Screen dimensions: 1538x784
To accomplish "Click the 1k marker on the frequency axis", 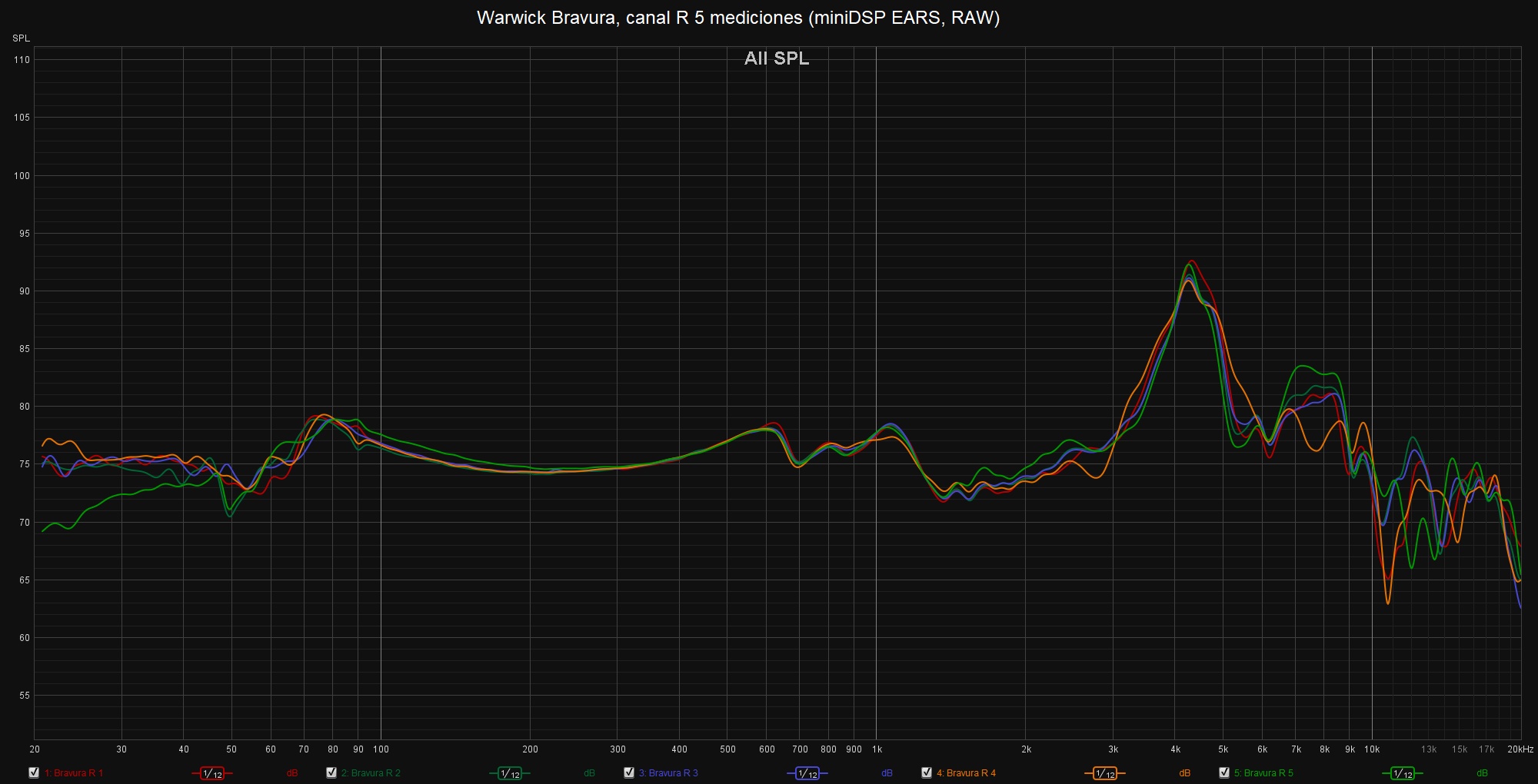I will (877, 749).
